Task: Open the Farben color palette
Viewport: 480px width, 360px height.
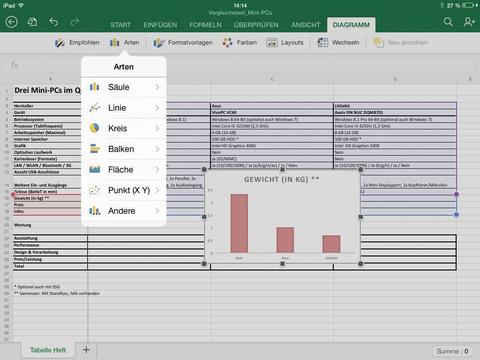Action: (x=240, y=43)
